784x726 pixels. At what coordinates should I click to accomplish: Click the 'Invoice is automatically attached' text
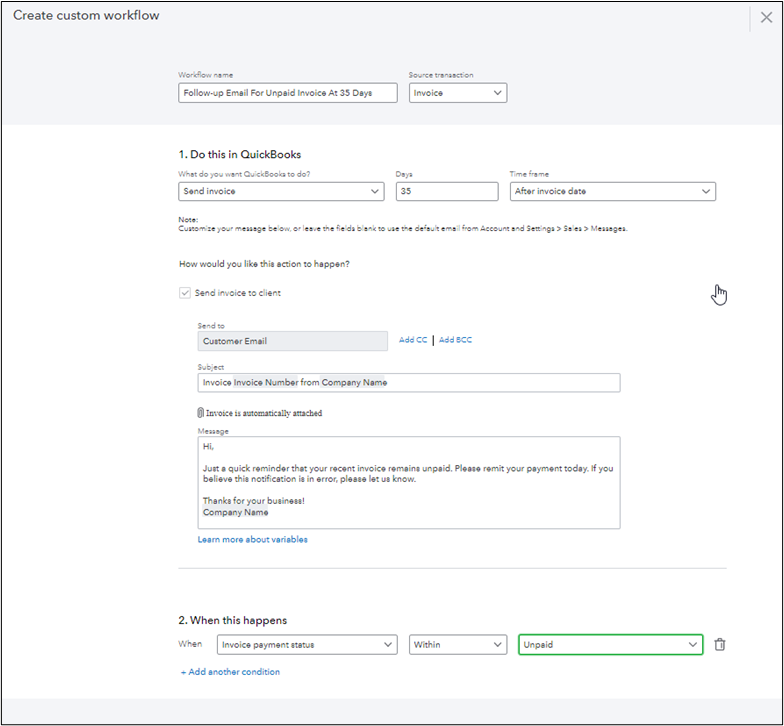point(264,413)
